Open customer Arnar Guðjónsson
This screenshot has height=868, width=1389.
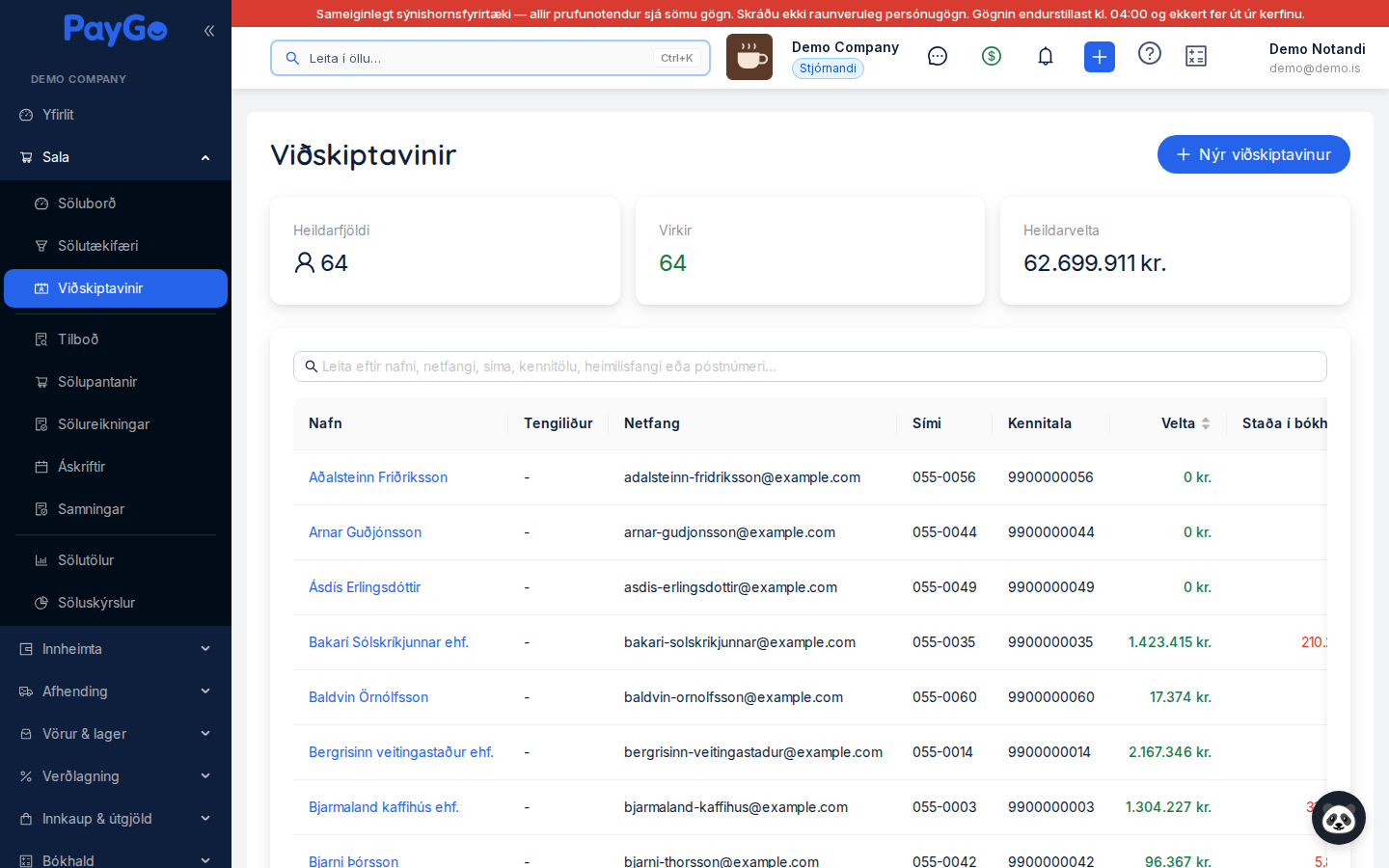point(365,532)
